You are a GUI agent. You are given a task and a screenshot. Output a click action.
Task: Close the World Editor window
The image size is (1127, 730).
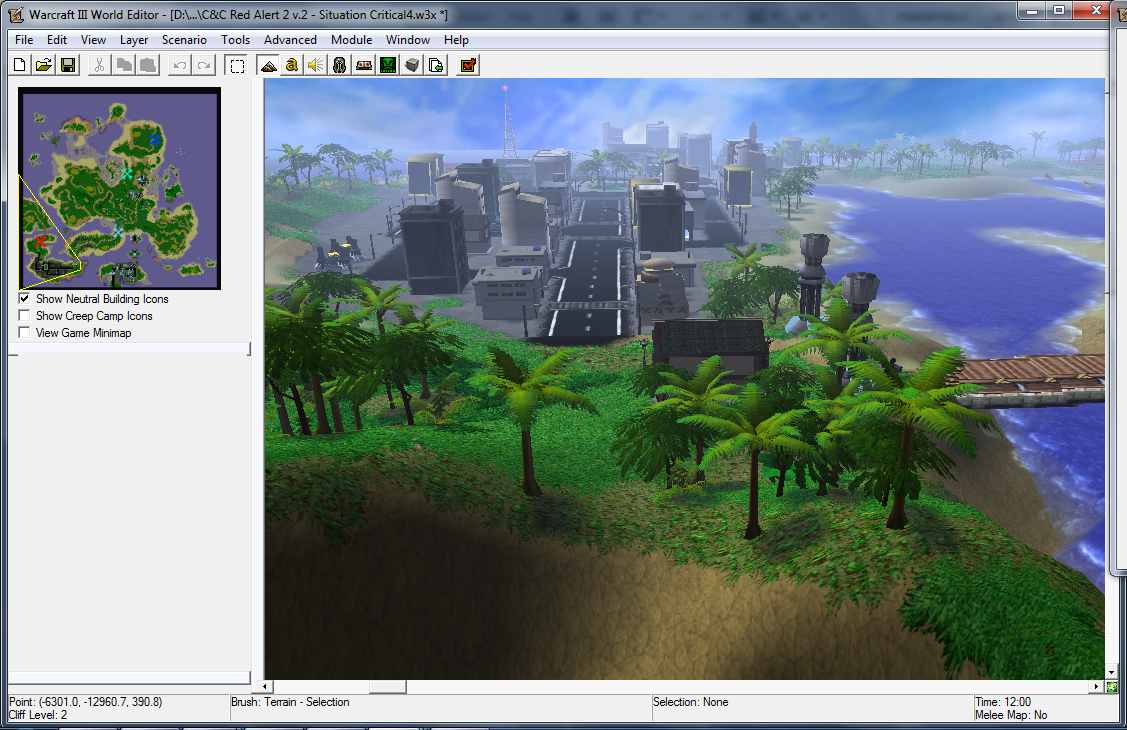pos(1094,11)
